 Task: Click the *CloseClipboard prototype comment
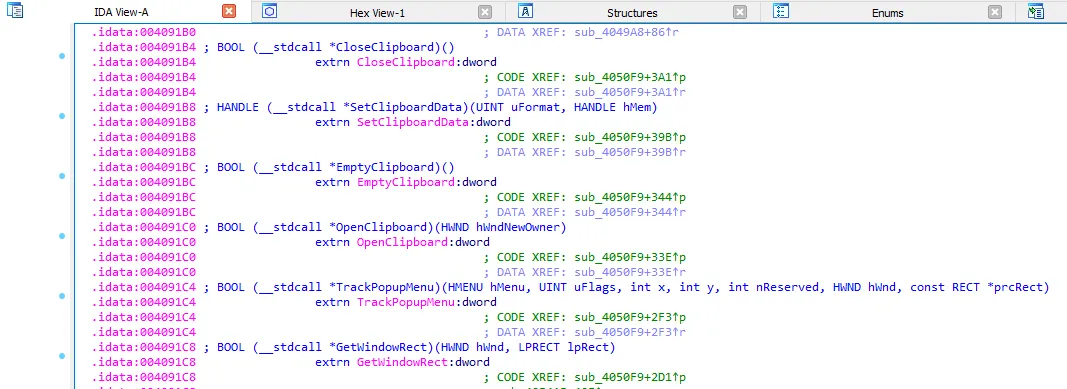328,47
